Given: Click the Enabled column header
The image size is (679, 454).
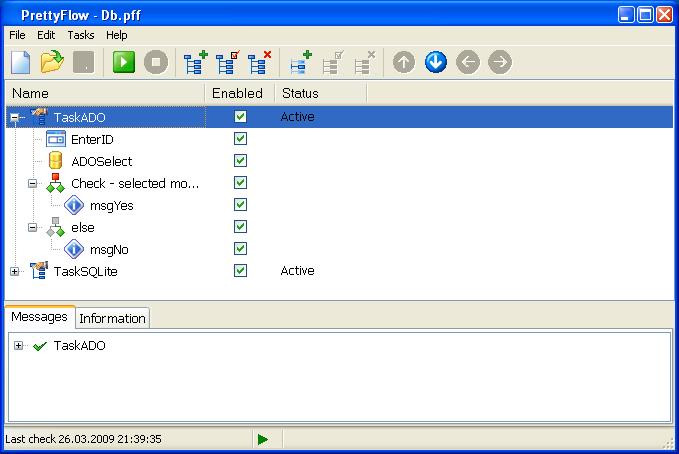Looking at the screenshot, I should tap(239, 93).
